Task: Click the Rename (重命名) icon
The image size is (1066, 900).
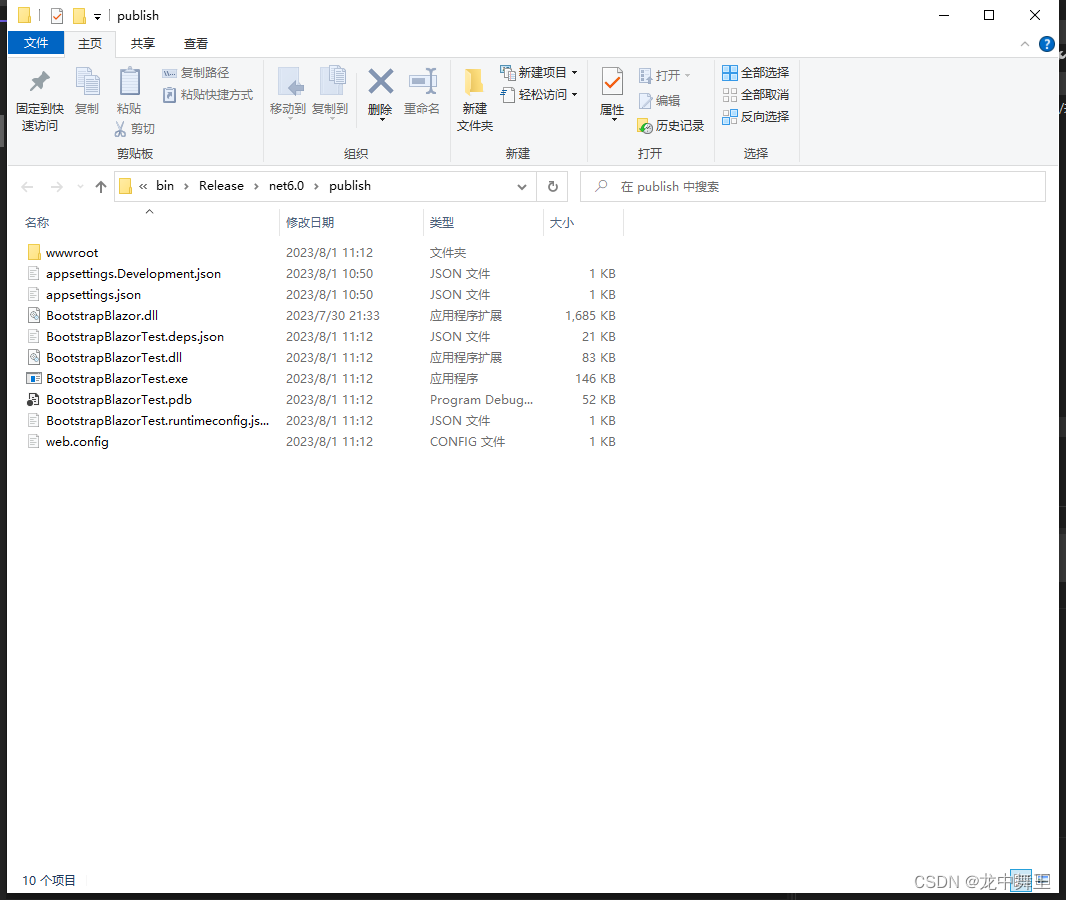Action: [422, 82]
